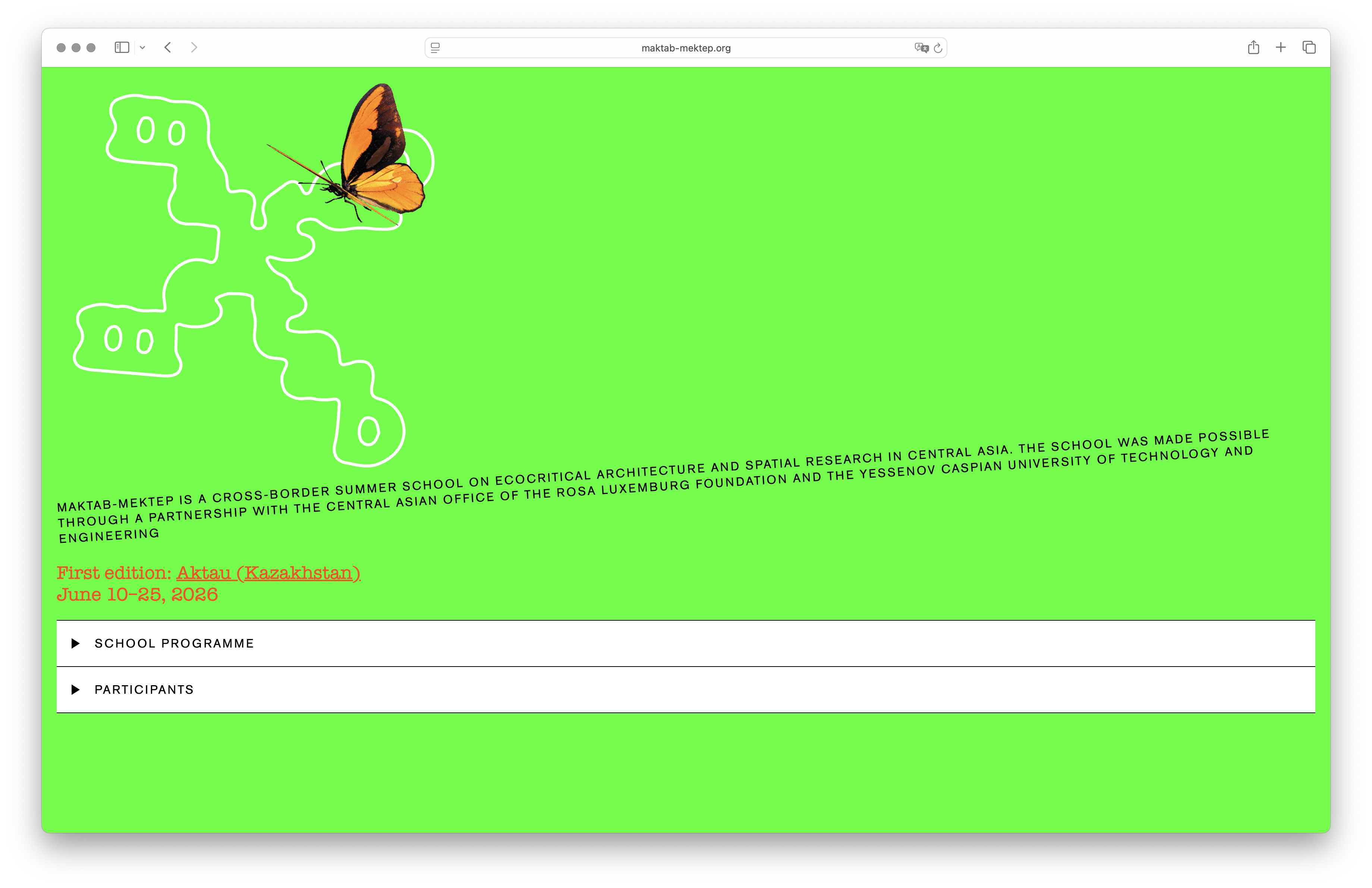
Task: Click the 'First edition:' text
Action: 114,573
